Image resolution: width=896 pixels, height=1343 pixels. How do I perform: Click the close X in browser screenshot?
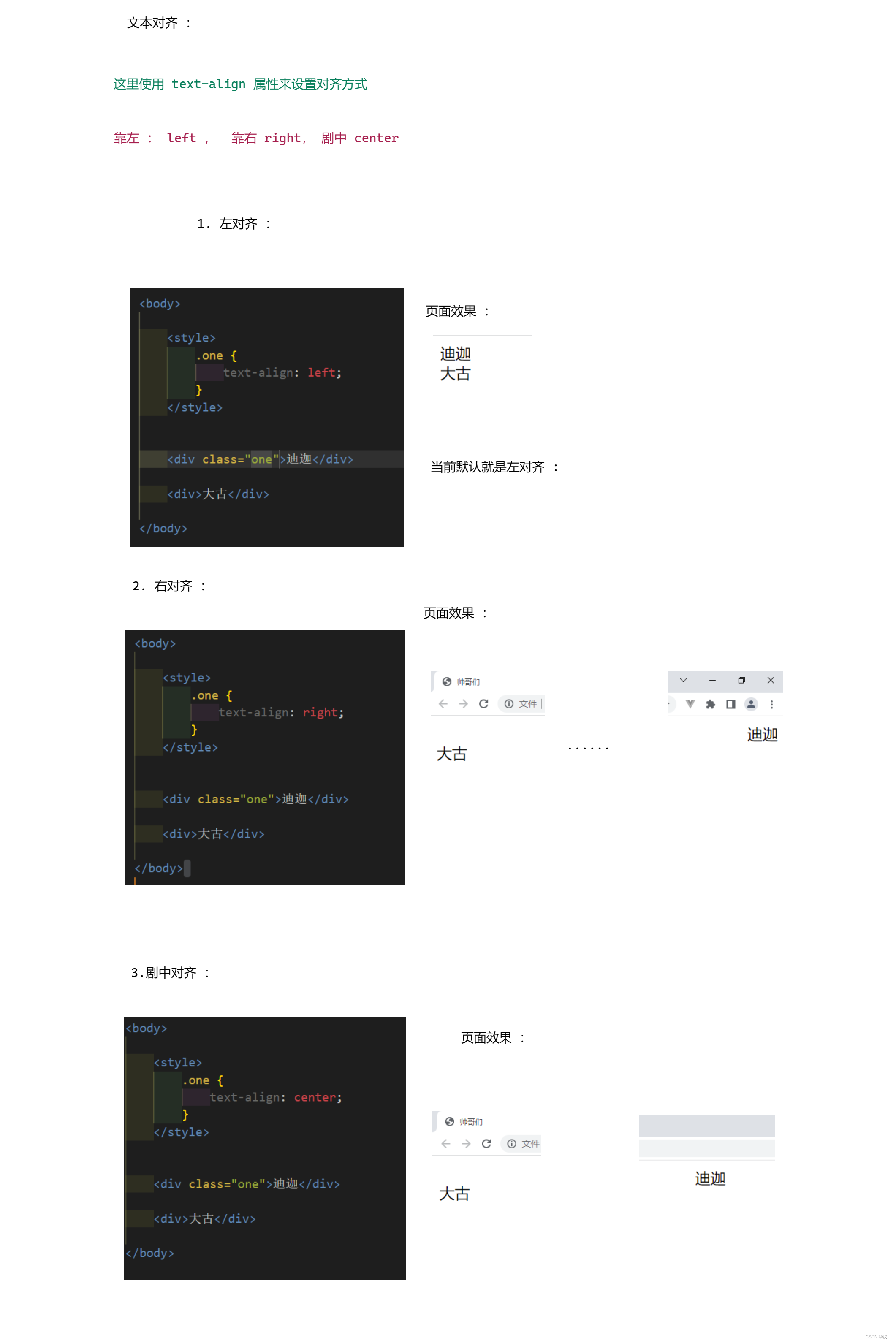pos(770,680)
